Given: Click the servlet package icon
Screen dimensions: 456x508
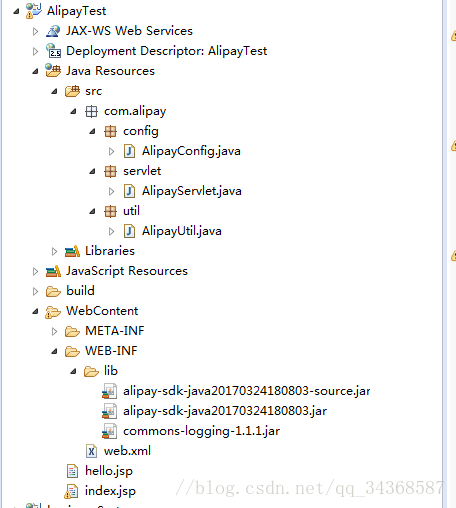Looking at the screenshot, I should point(110,171).
